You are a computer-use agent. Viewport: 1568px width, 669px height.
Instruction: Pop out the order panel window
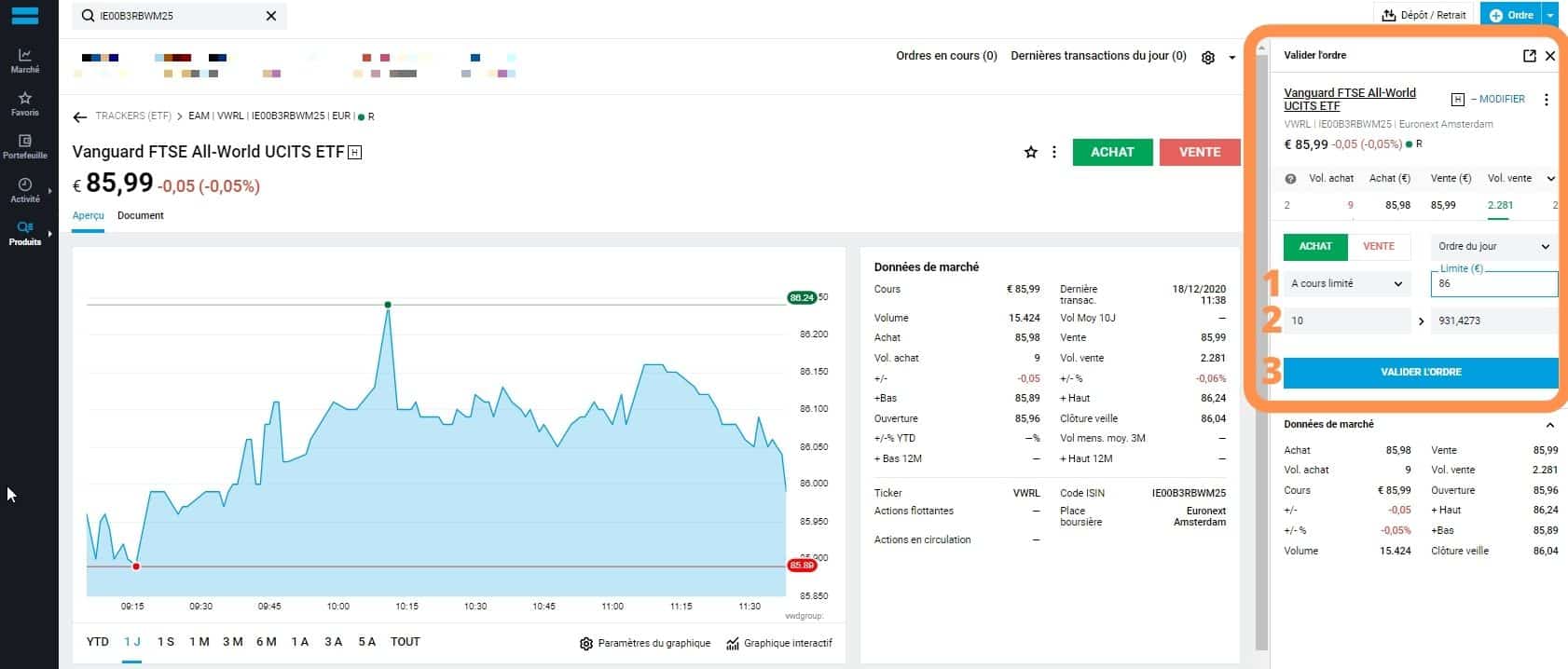[1529, 56]
